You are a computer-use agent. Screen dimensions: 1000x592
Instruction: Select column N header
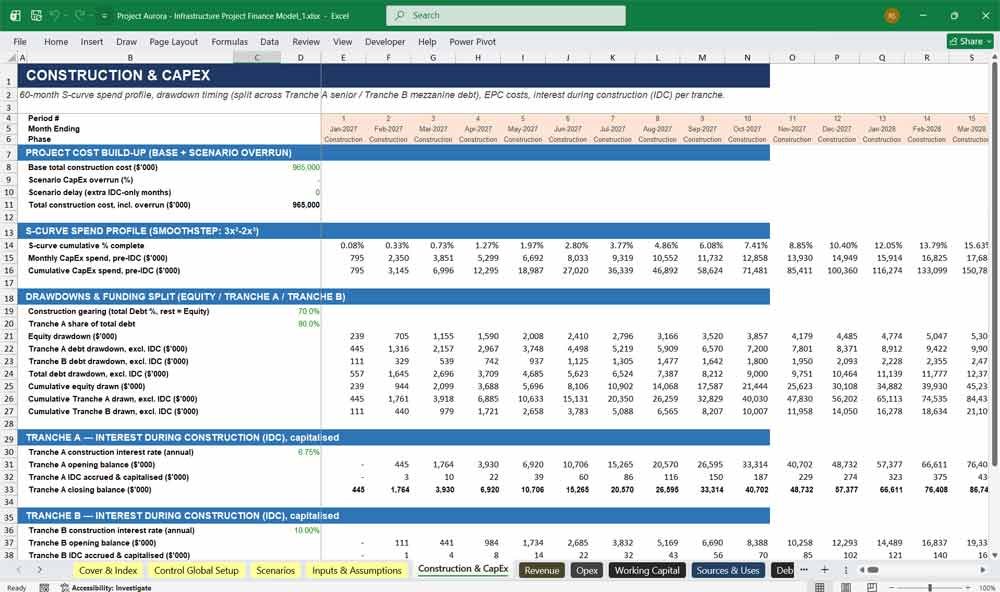pyautogui.click(x=747, y=57)
